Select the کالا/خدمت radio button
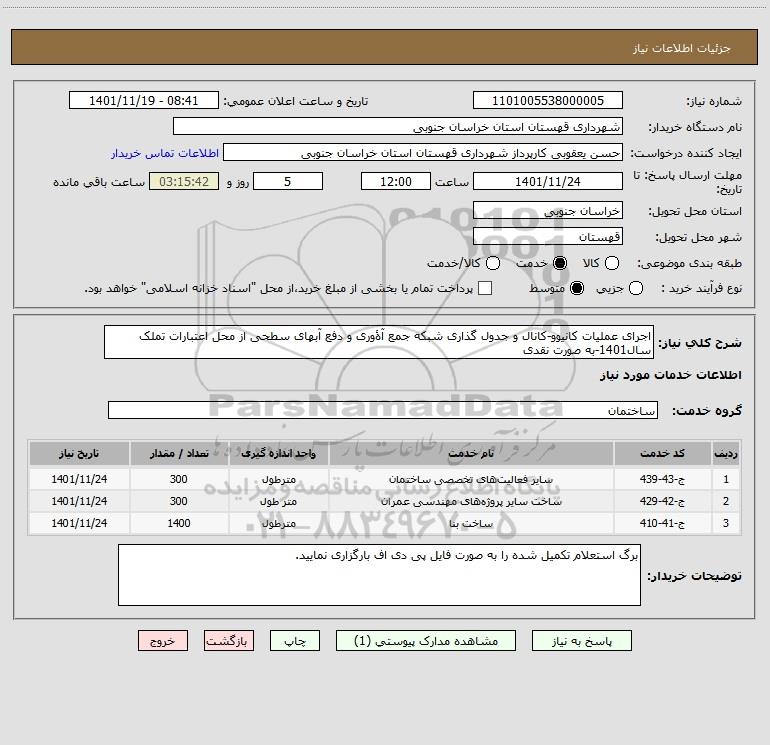 tap(493, 263)
